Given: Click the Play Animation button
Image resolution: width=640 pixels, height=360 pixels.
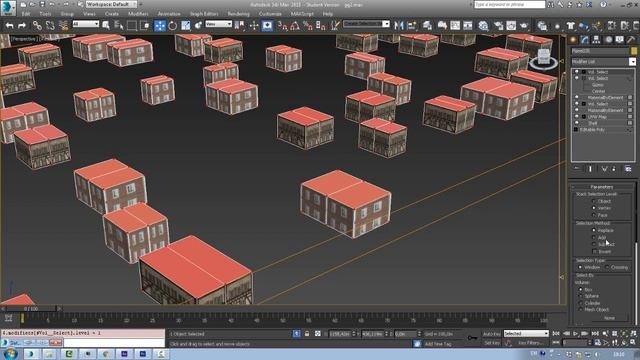Looking at the screenshot, I should pos(576,333).
